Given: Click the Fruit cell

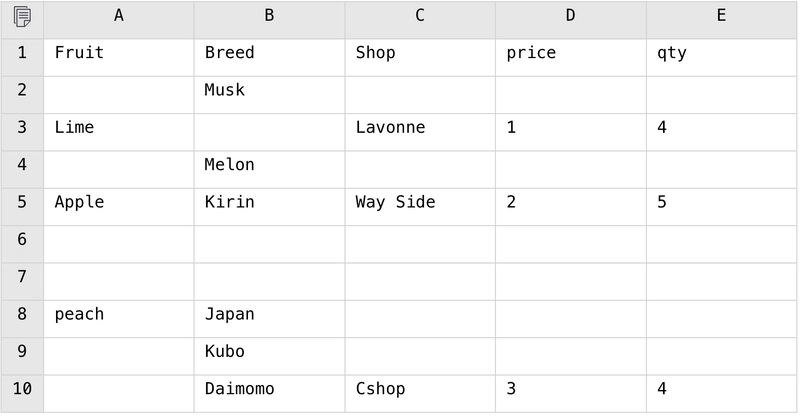Looking at the screenshot, I should [x=119, y=58].
